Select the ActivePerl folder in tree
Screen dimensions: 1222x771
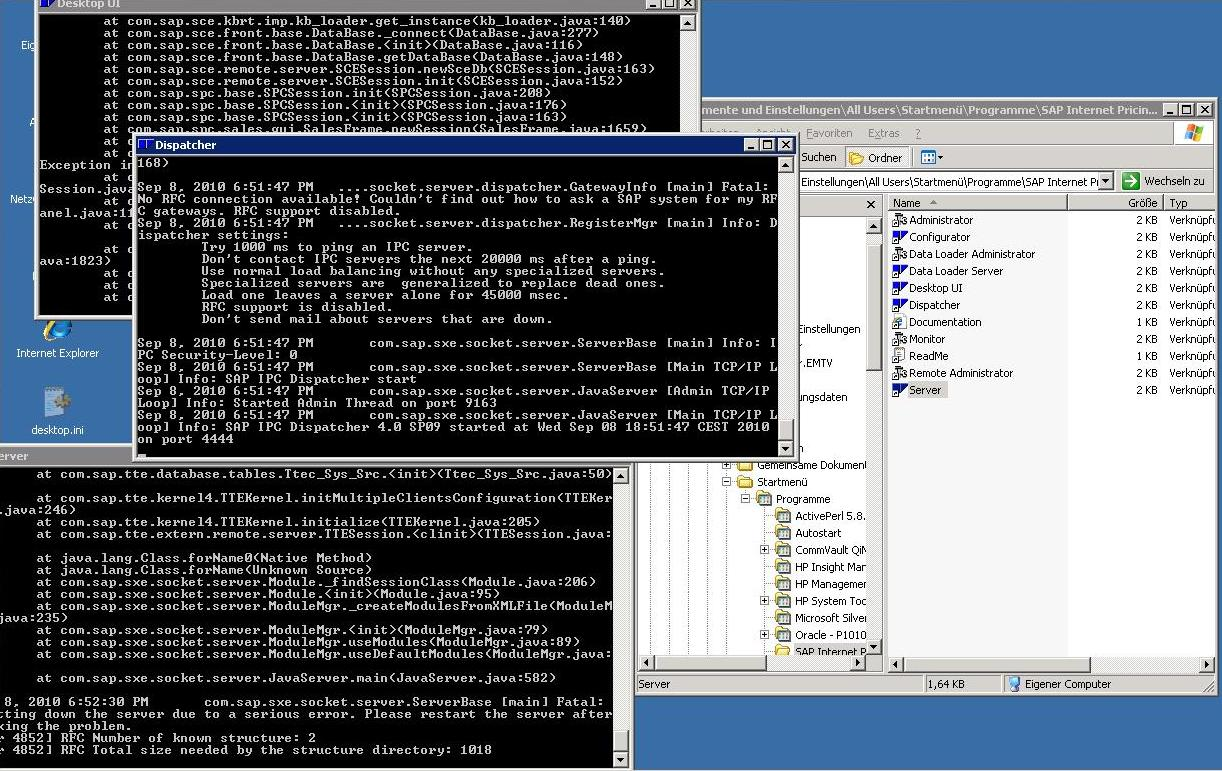coord(820,516)
